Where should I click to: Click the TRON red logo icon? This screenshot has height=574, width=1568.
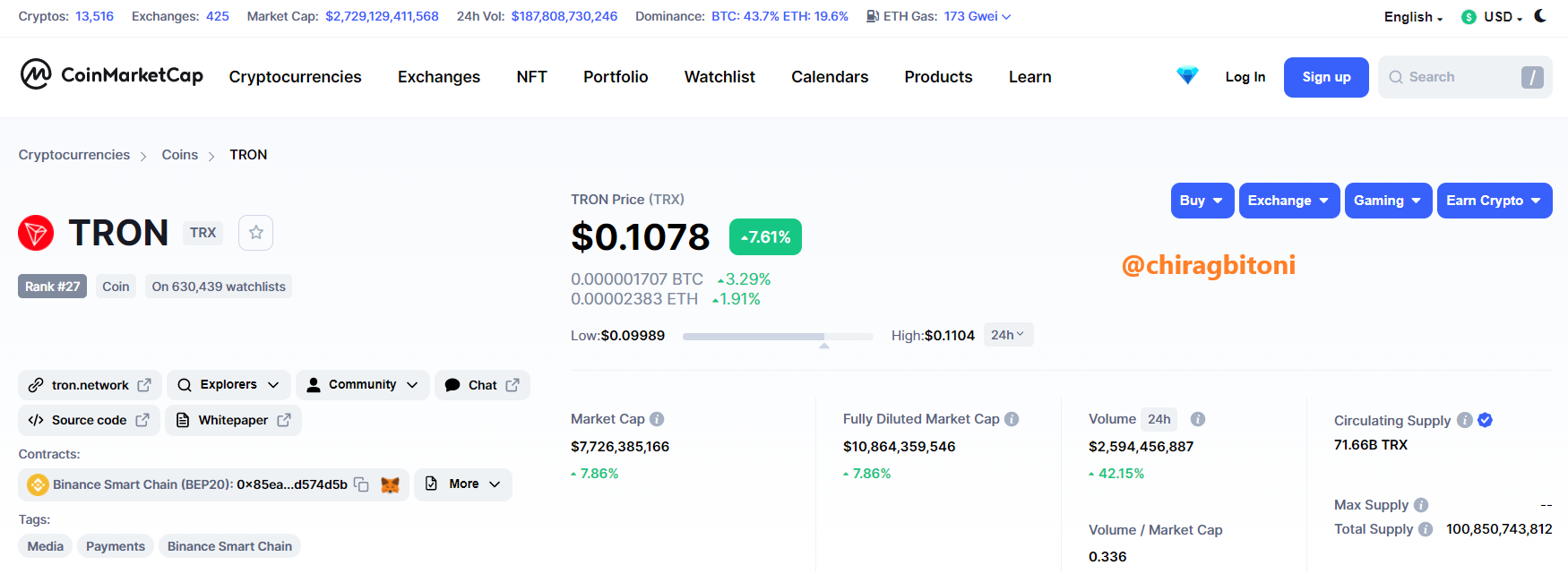point(36,233)
